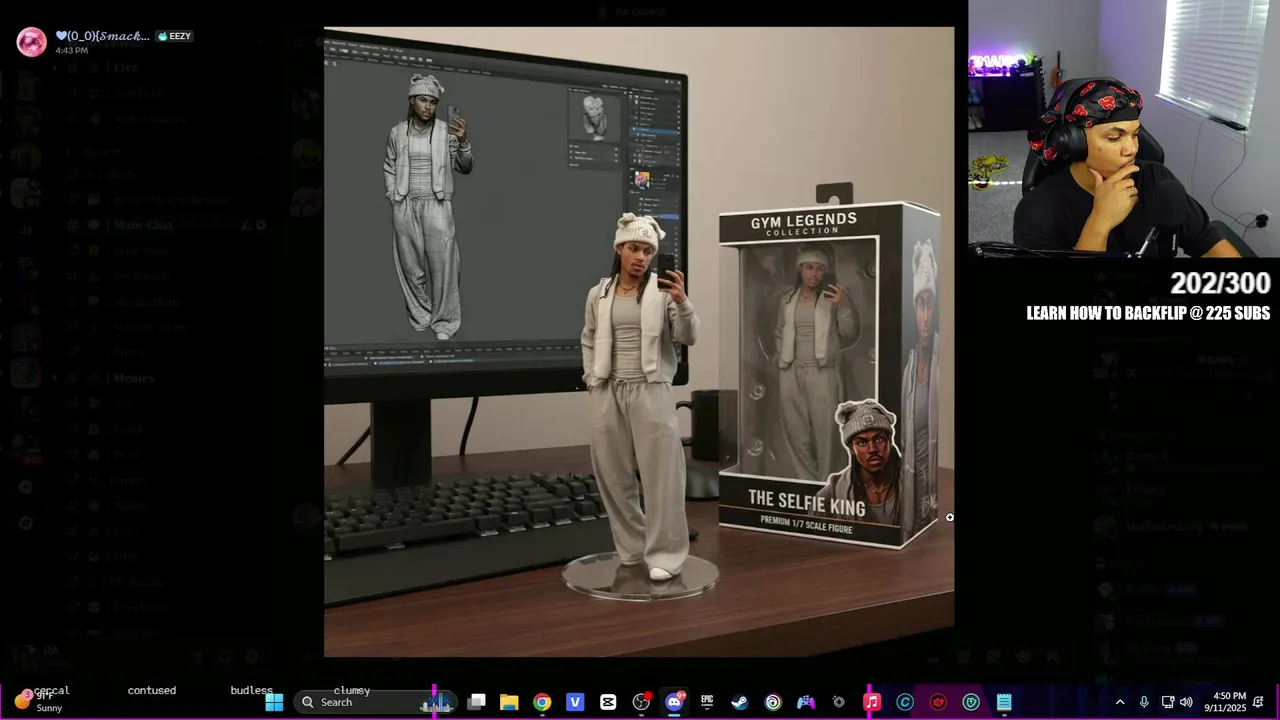The image size is (1280, 720).
Task: Open CapCut from the taskbar
Action: (x=608, y=702)
